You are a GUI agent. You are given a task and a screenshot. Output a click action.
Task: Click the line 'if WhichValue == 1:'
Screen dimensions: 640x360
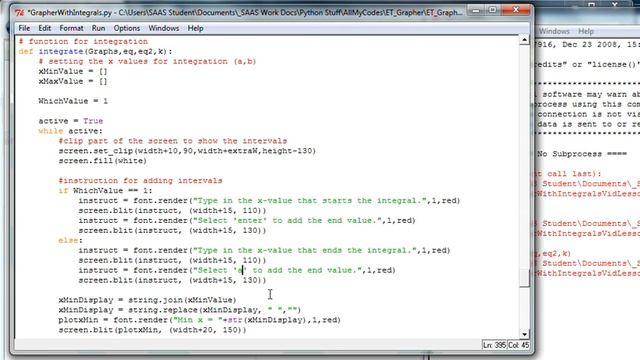click(x=105, y=191)
